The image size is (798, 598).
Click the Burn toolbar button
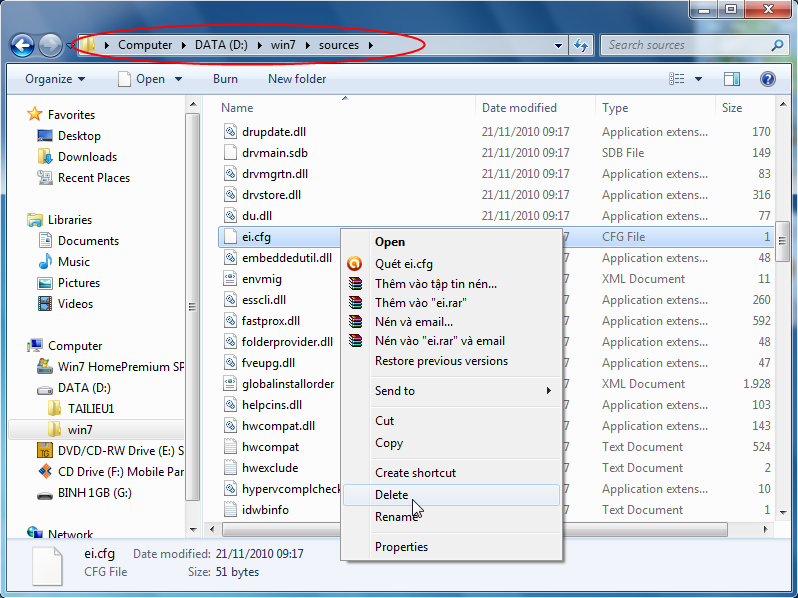225,79
